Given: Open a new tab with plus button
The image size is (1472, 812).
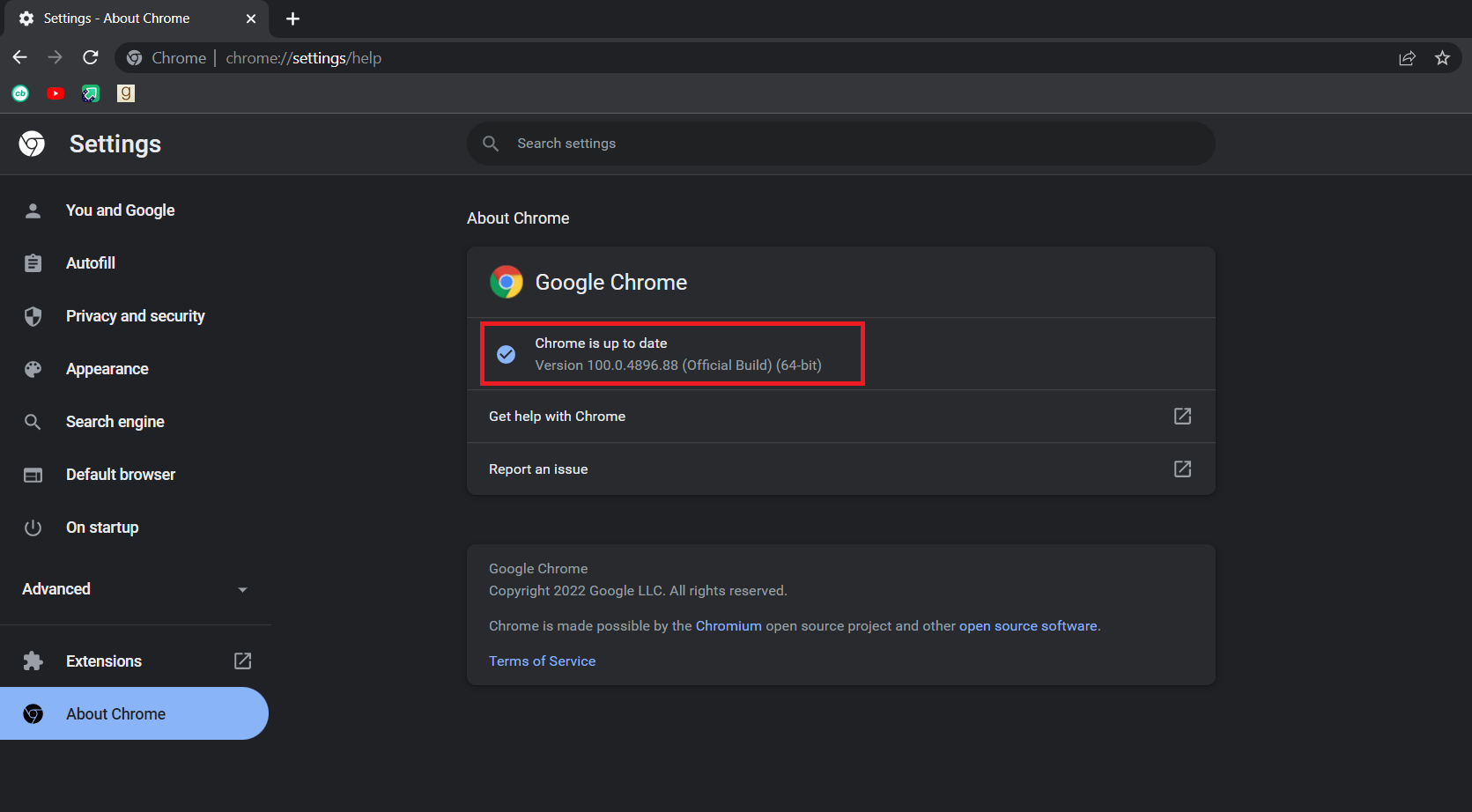Looking at the screenshot, I should tap(292, 18).
